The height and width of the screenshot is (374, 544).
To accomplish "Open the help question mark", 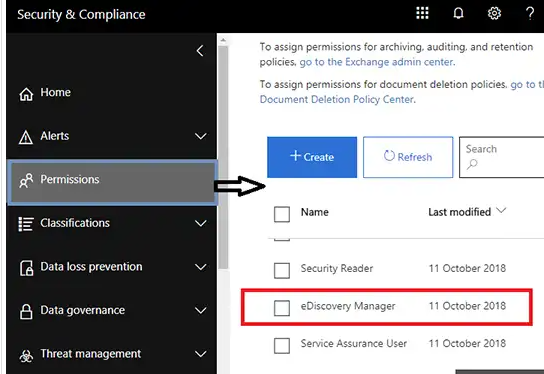I will pyautogui.click(x=530, y=14).
